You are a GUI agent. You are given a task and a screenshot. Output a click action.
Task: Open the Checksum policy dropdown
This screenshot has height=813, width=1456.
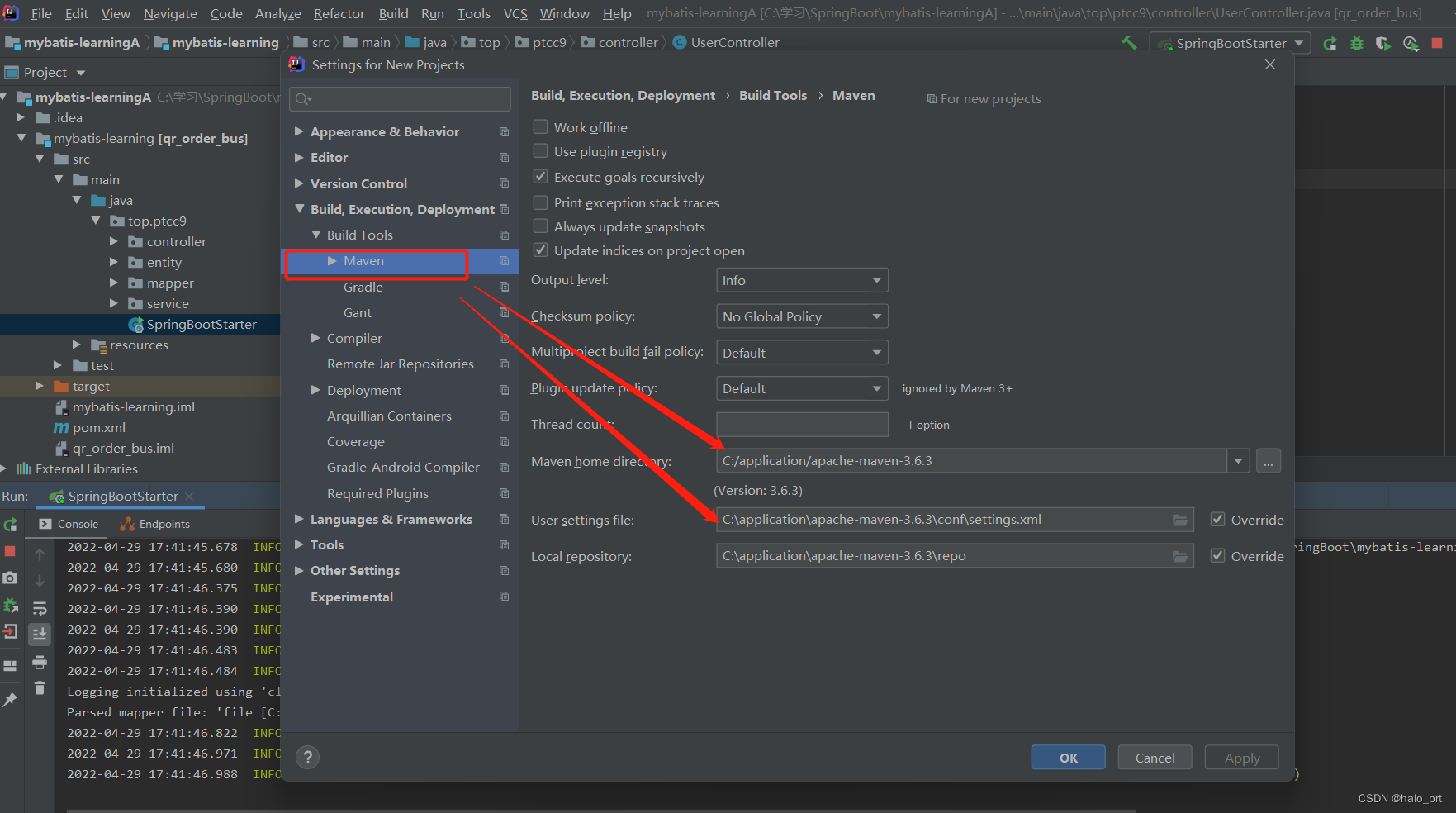coord(802,316)
